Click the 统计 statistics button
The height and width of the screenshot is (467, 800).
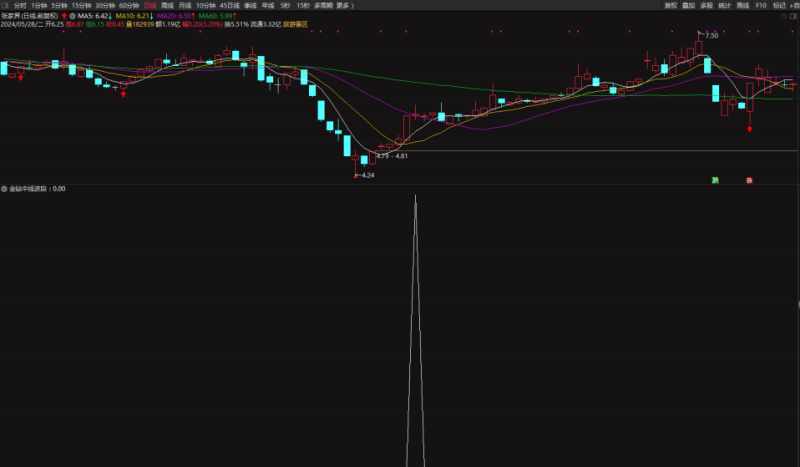725,5
